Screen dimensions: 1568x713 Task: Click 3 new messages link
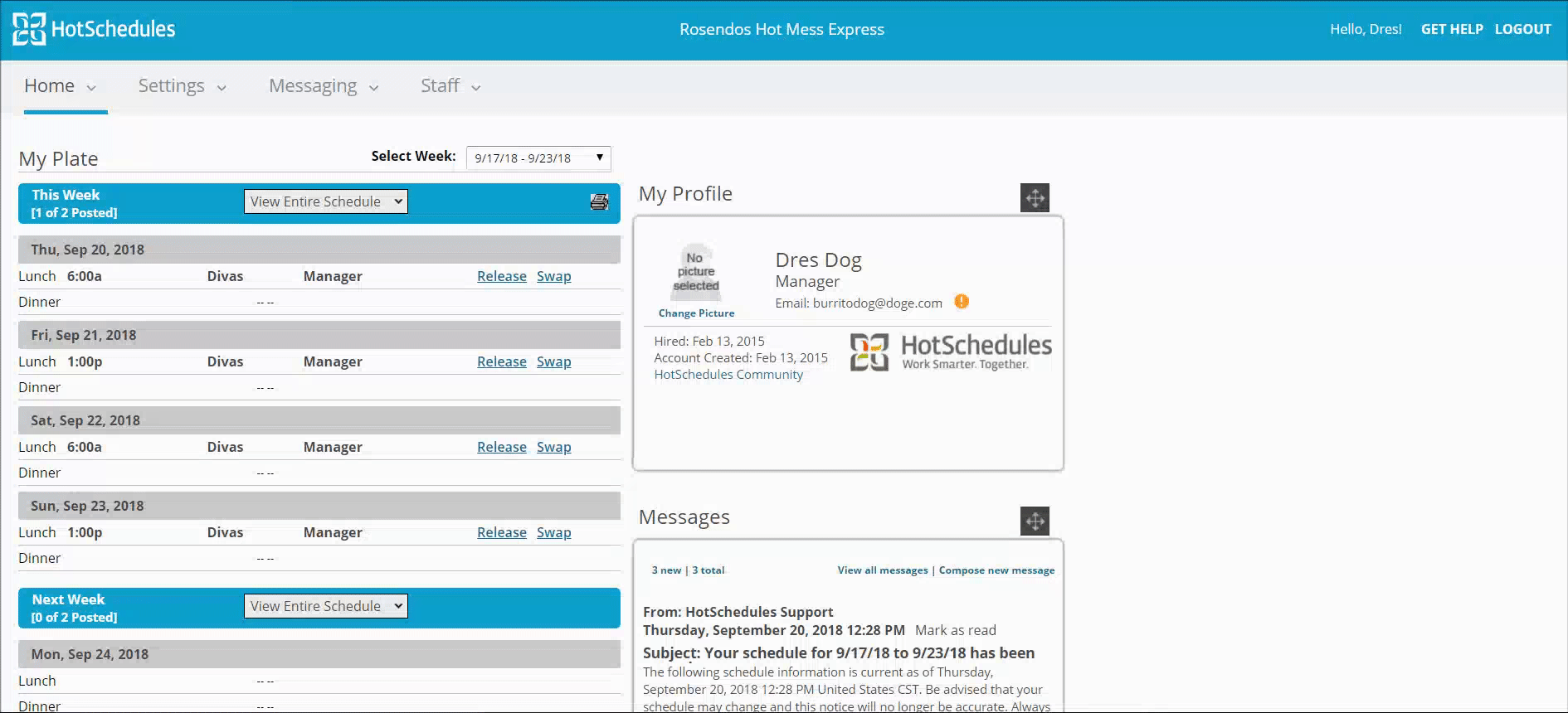pos(666,570)
